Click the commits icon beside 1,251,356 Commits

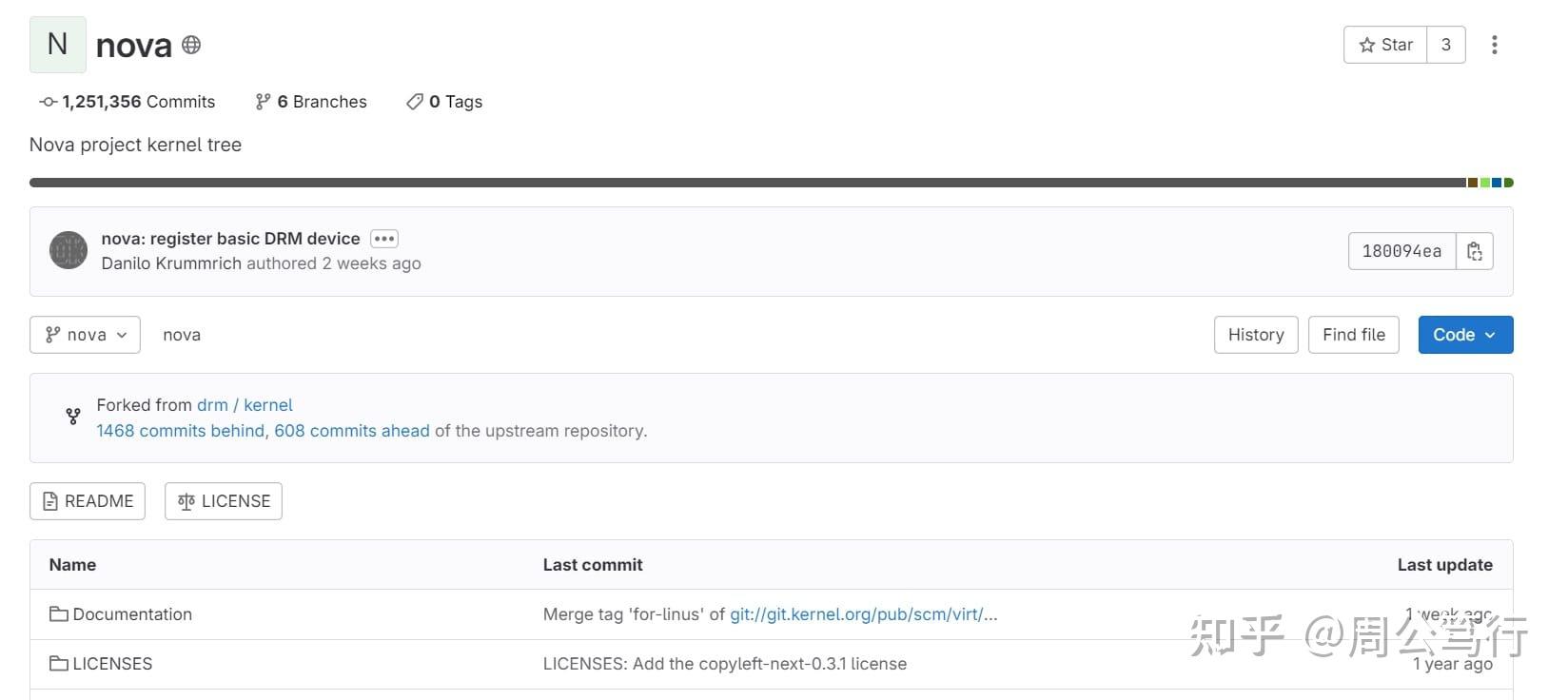[x=46, y=102]
